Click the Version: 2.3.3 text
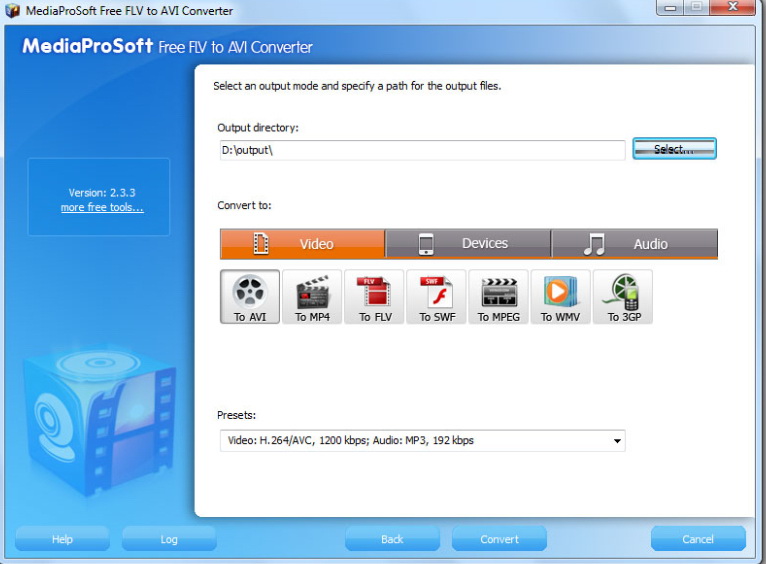Viewport: 766px width, 564px height. tap(102, 192)
